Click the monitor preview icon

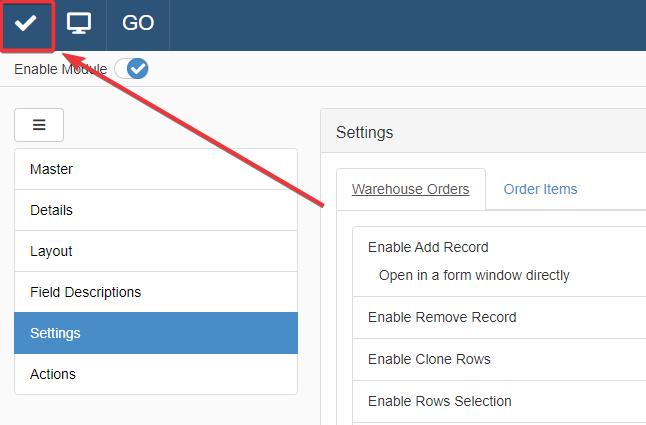[x=79, y=24]
